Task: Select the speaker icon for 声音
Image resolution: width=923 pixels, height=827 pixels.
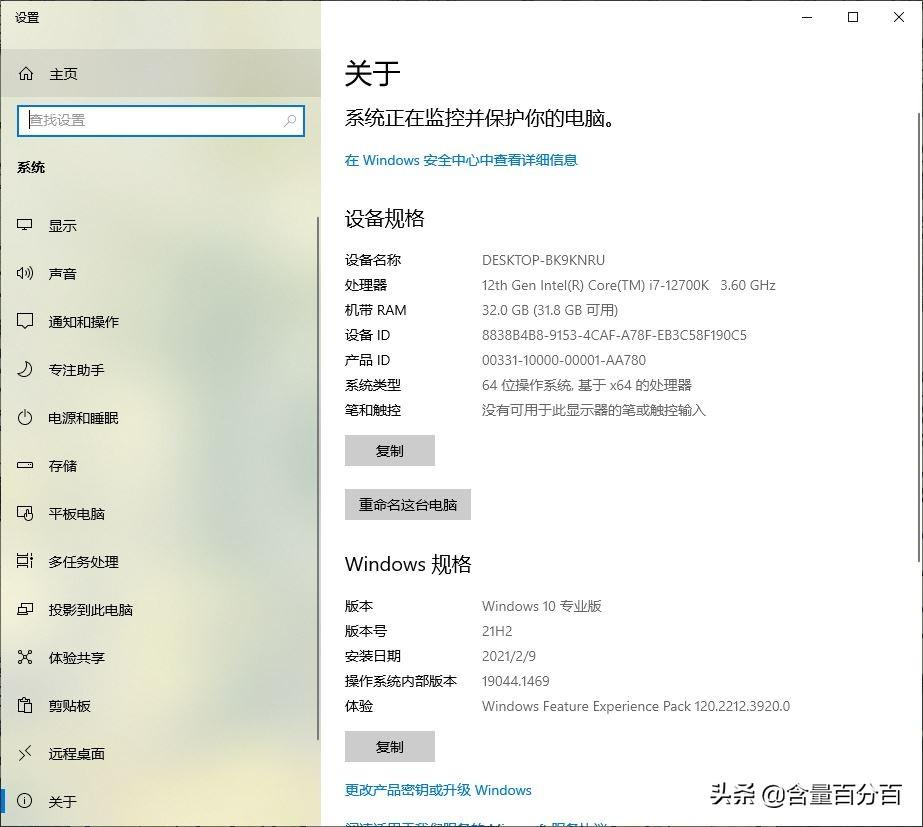Action: (x=25, y=273)
